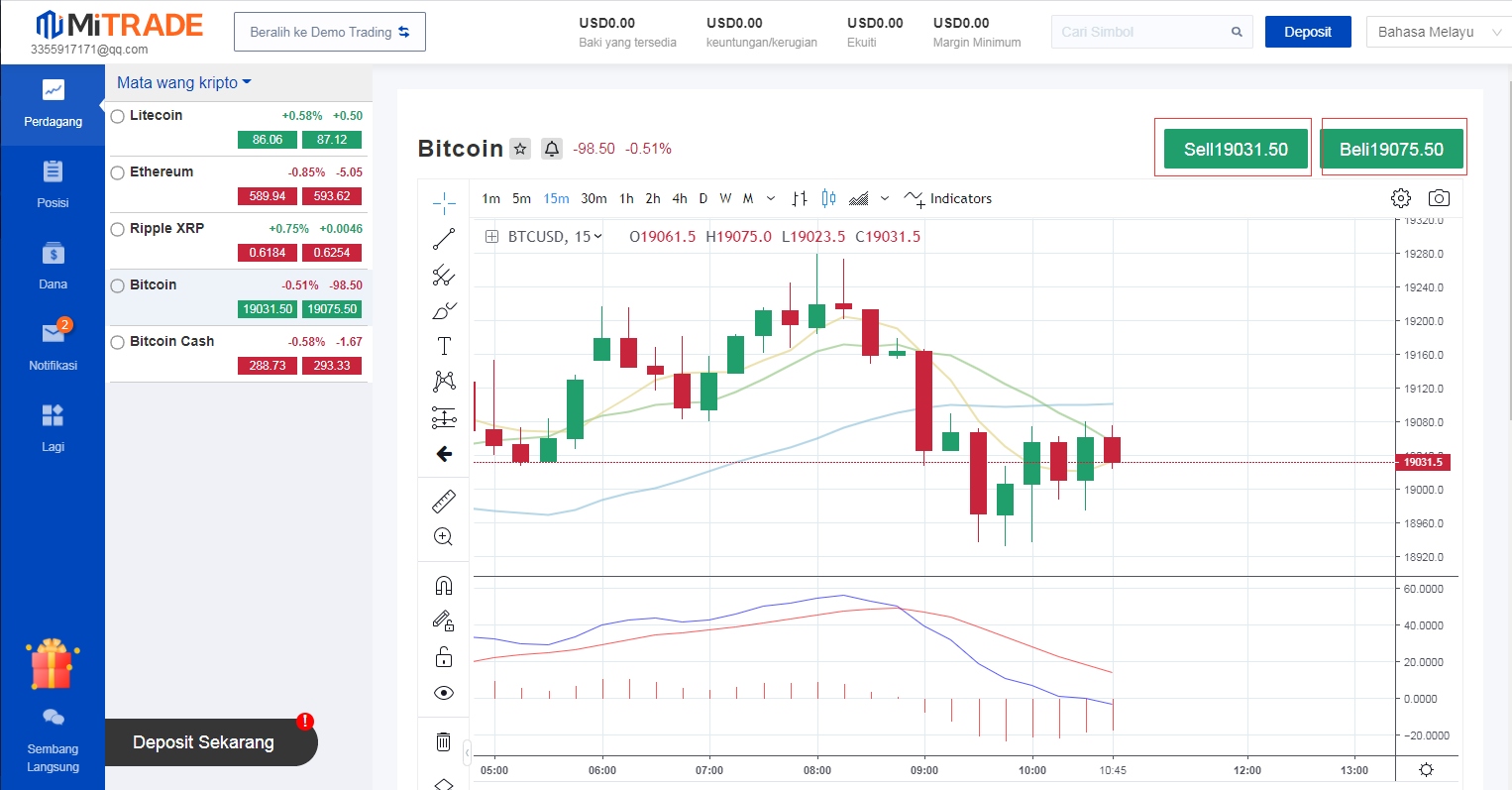This screenshot has width=1512, height=790.
Task: Switch chart to 1h timeframe
Action: pos(626,198)
